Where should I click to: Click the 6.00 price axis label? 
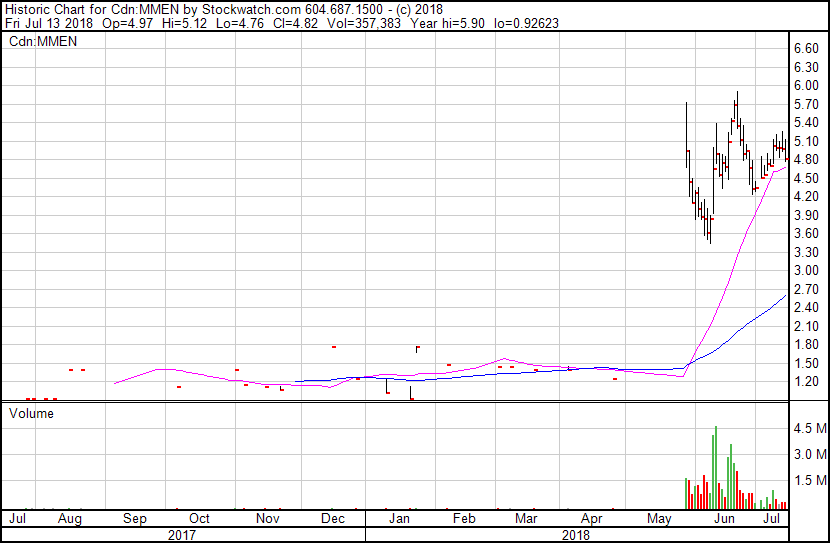pos(806,86)
